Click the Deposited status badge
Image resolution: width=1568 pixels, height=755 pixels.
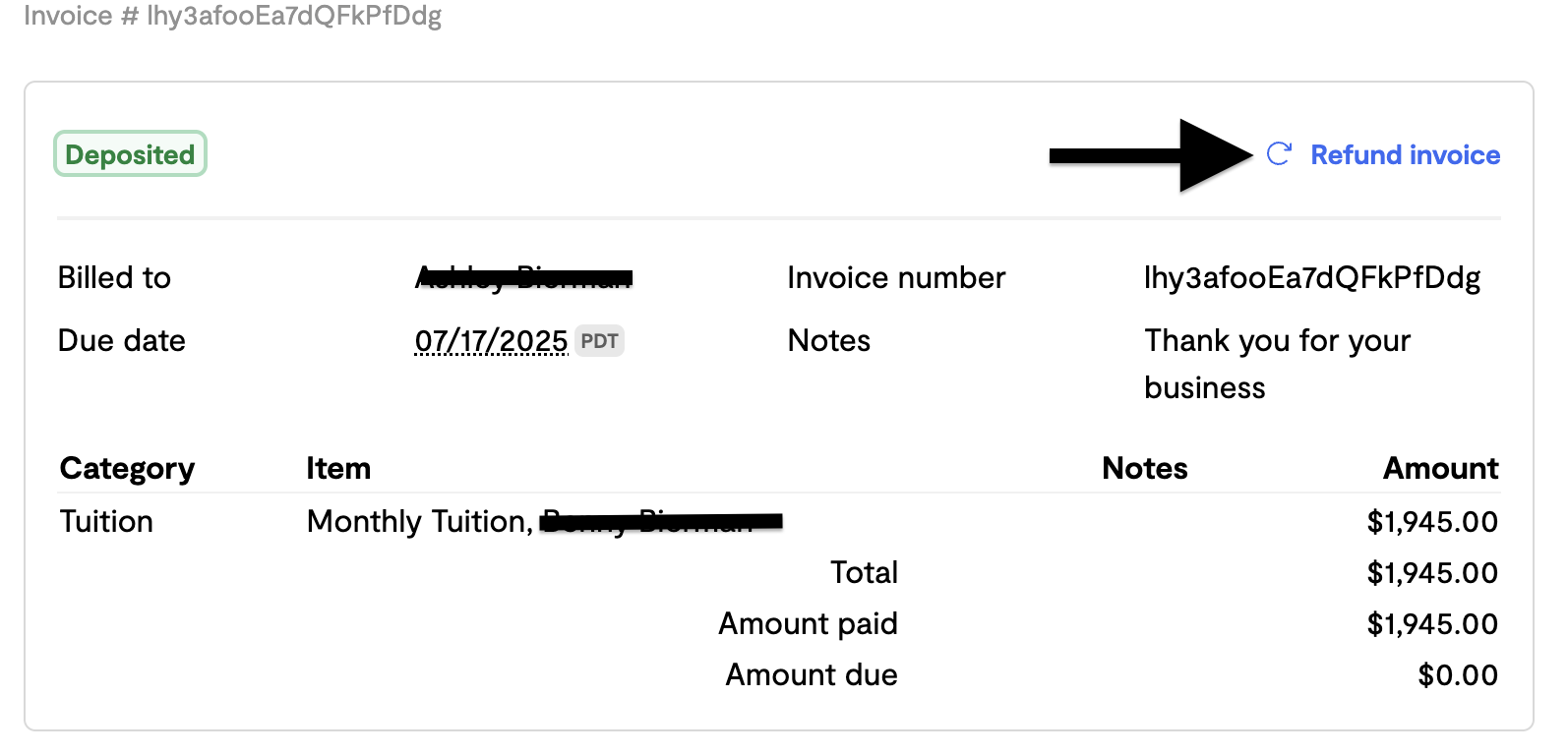pos(130,153)
